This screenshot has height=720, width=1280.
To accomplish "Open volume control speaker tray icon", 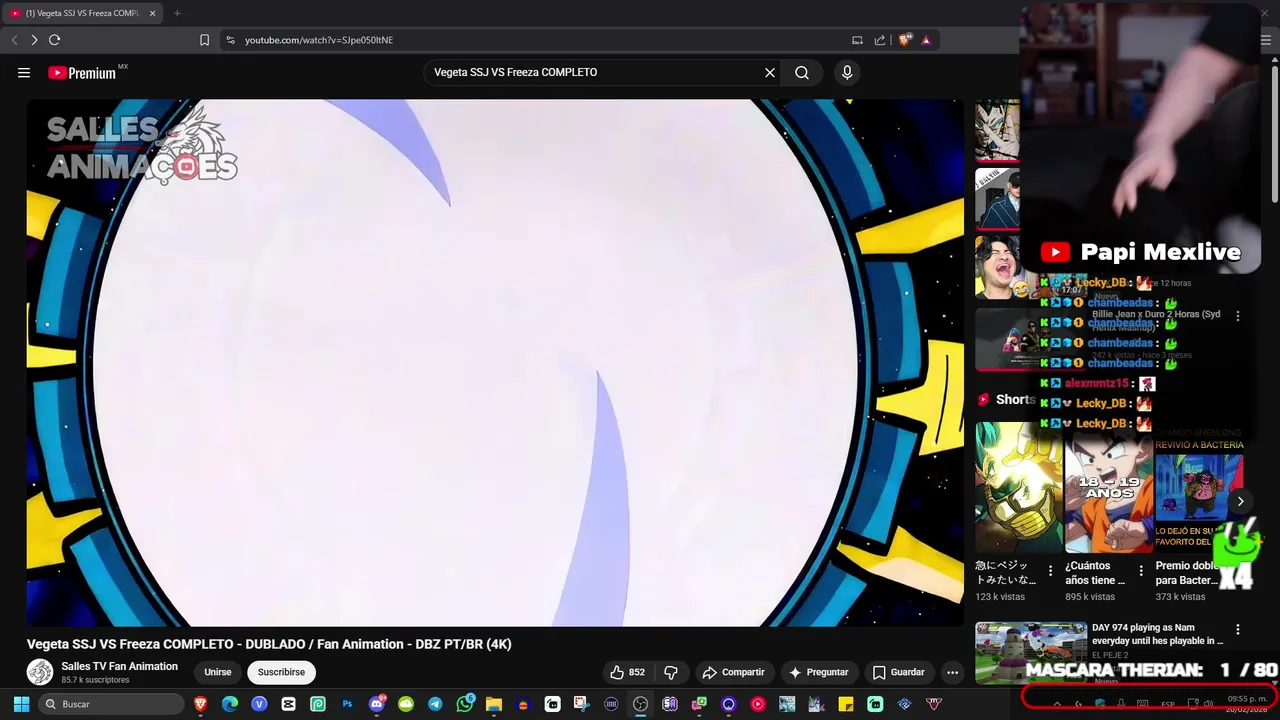I will [x=1209, y=704].
